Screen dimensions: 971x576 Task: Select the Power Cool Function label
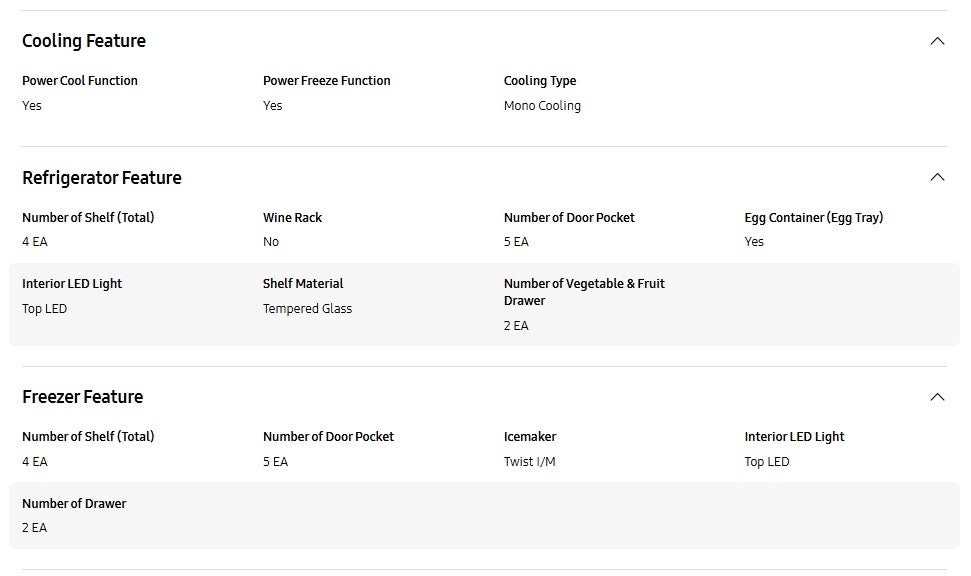tap(80, 81)
